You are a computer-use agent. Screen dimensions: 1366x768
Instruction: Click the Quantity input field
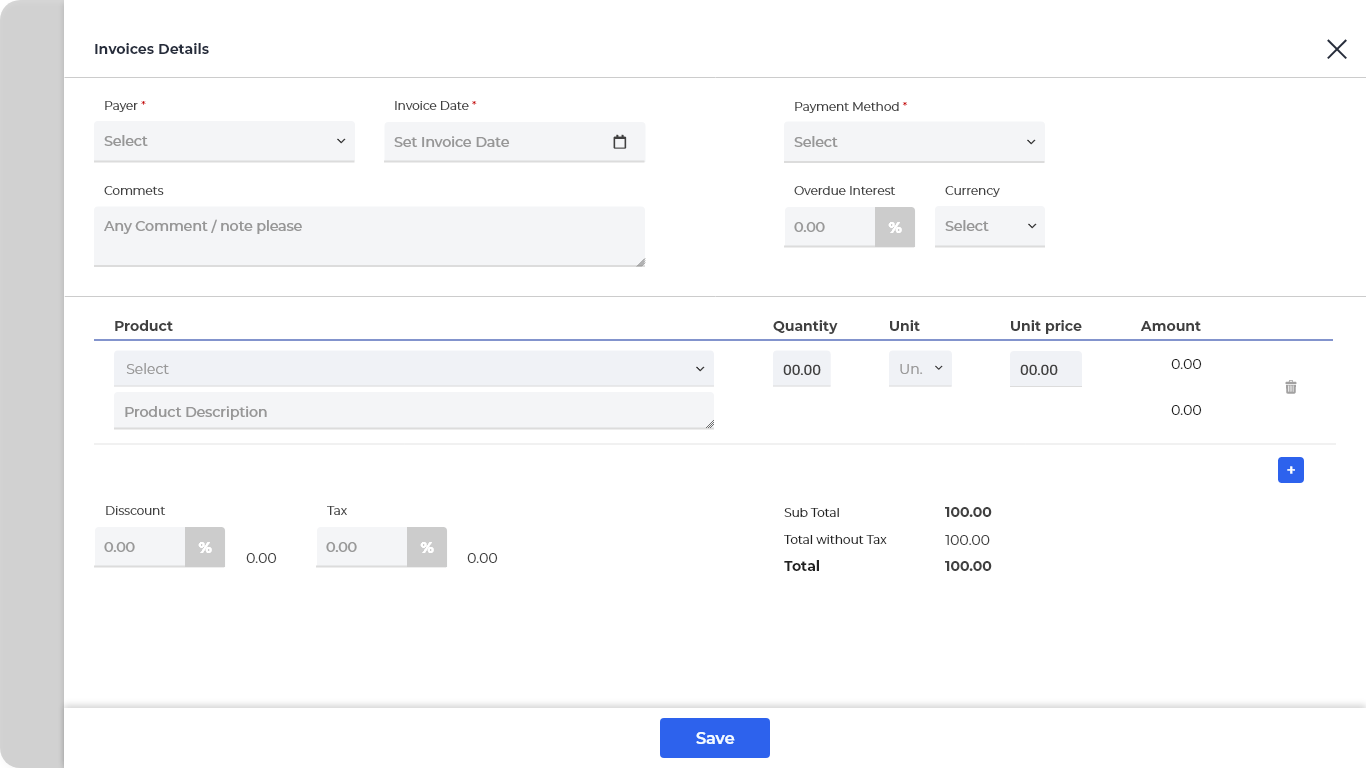coord(801,370)
